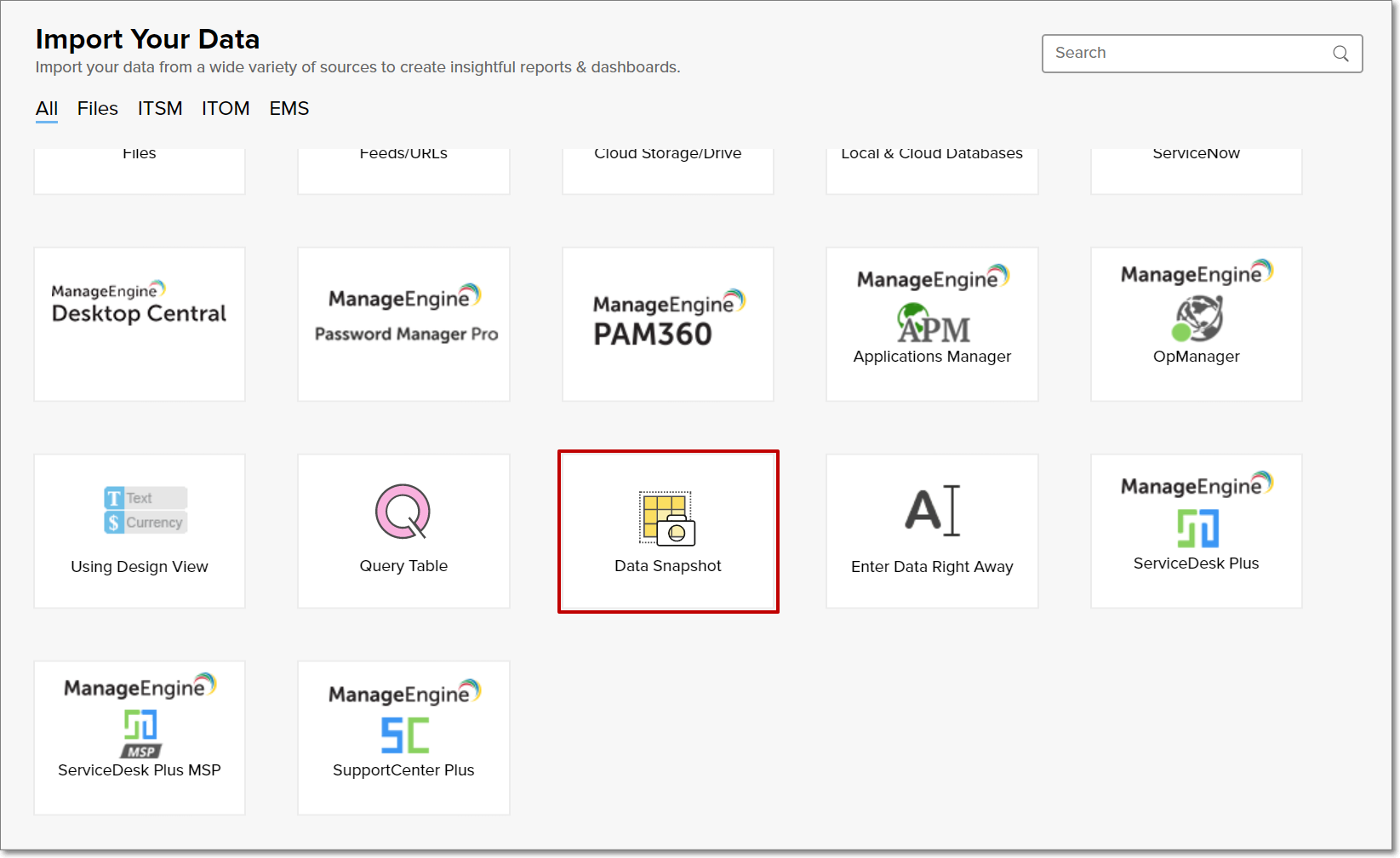Select the ManageEngine PAM360 tile

[x=668, y=324]
